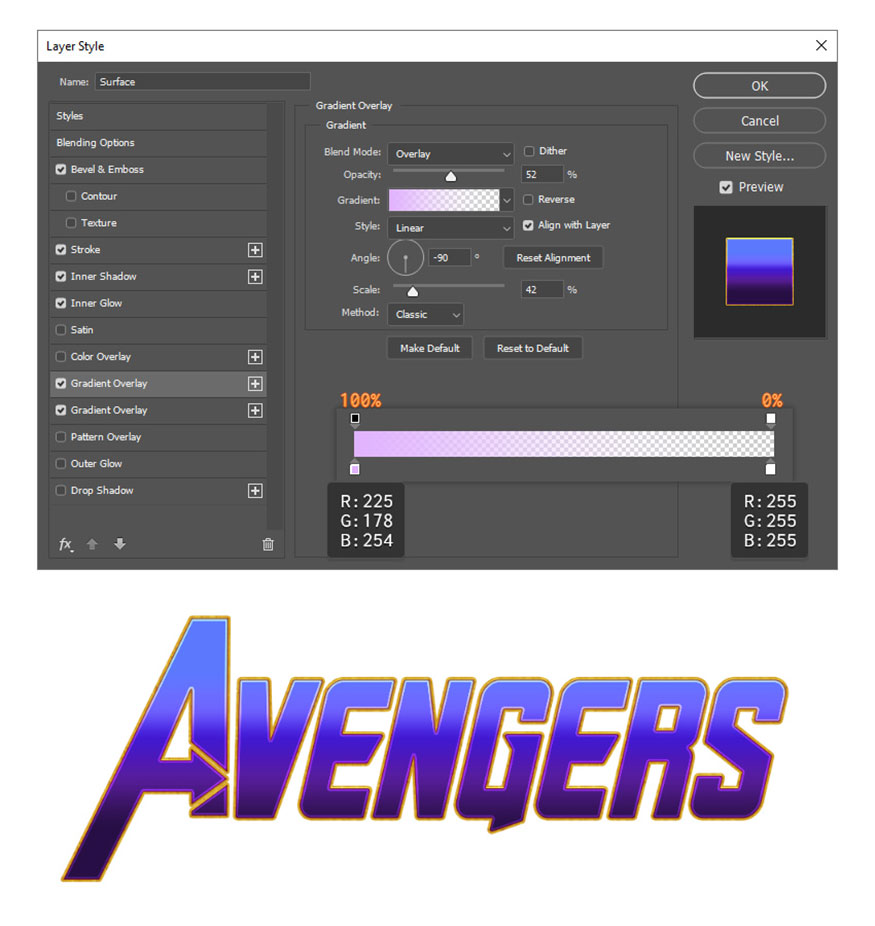Click the Scale value field 42

pos(541,290)
